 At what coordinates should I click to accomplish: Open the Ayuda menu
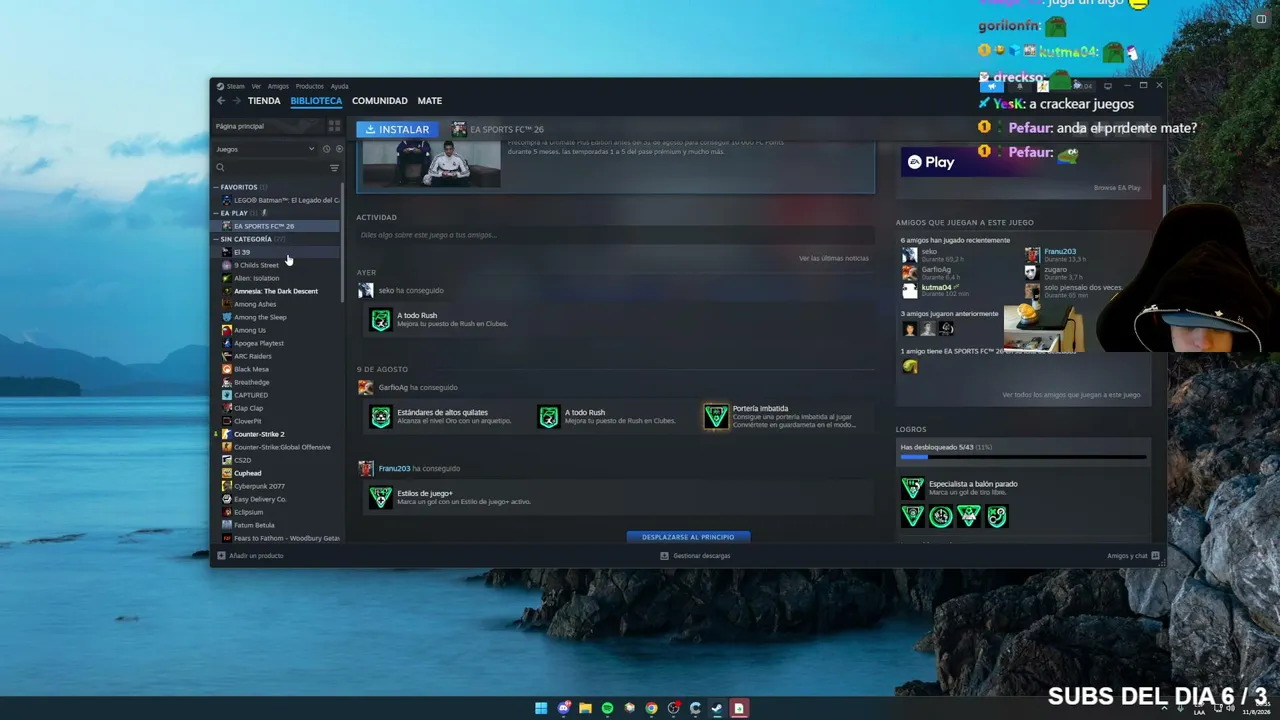[340, 86]
